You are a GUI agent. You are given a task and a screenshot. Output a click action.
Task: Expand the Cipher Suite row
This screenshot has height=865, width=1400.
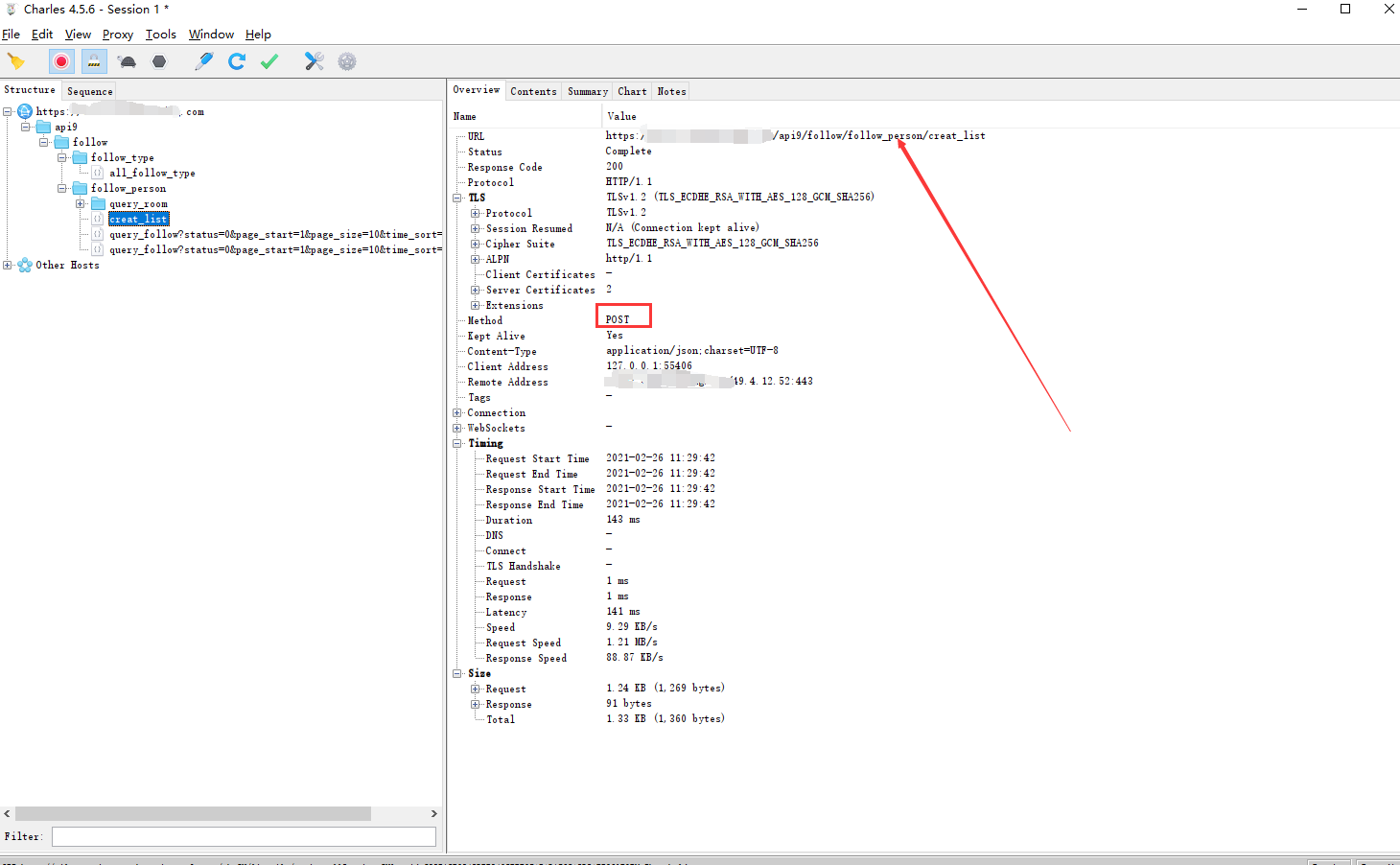pos(475,244)
